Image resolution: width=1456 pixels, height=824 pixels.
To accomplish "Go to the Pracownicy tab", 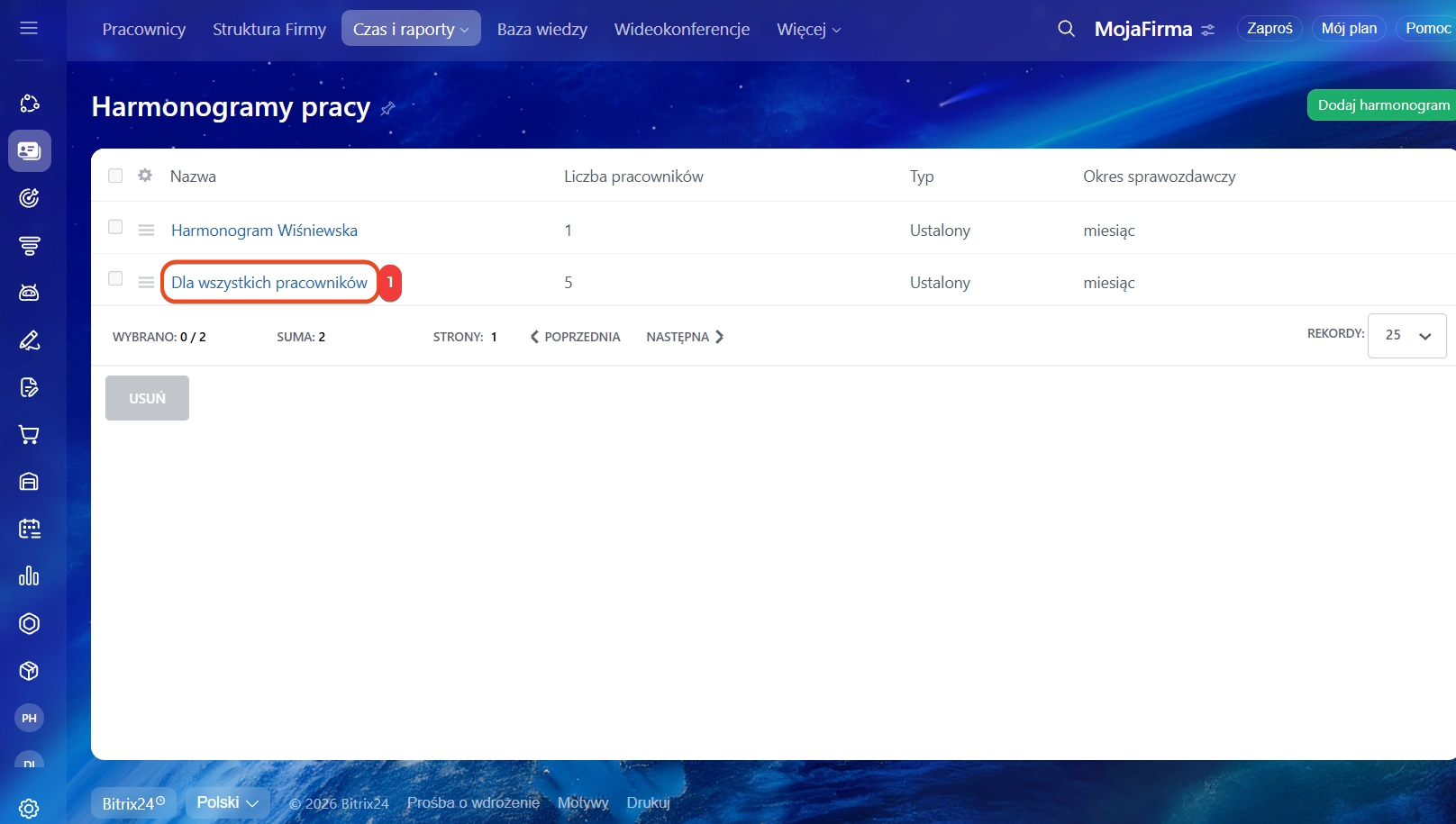I will coord(144,29).
